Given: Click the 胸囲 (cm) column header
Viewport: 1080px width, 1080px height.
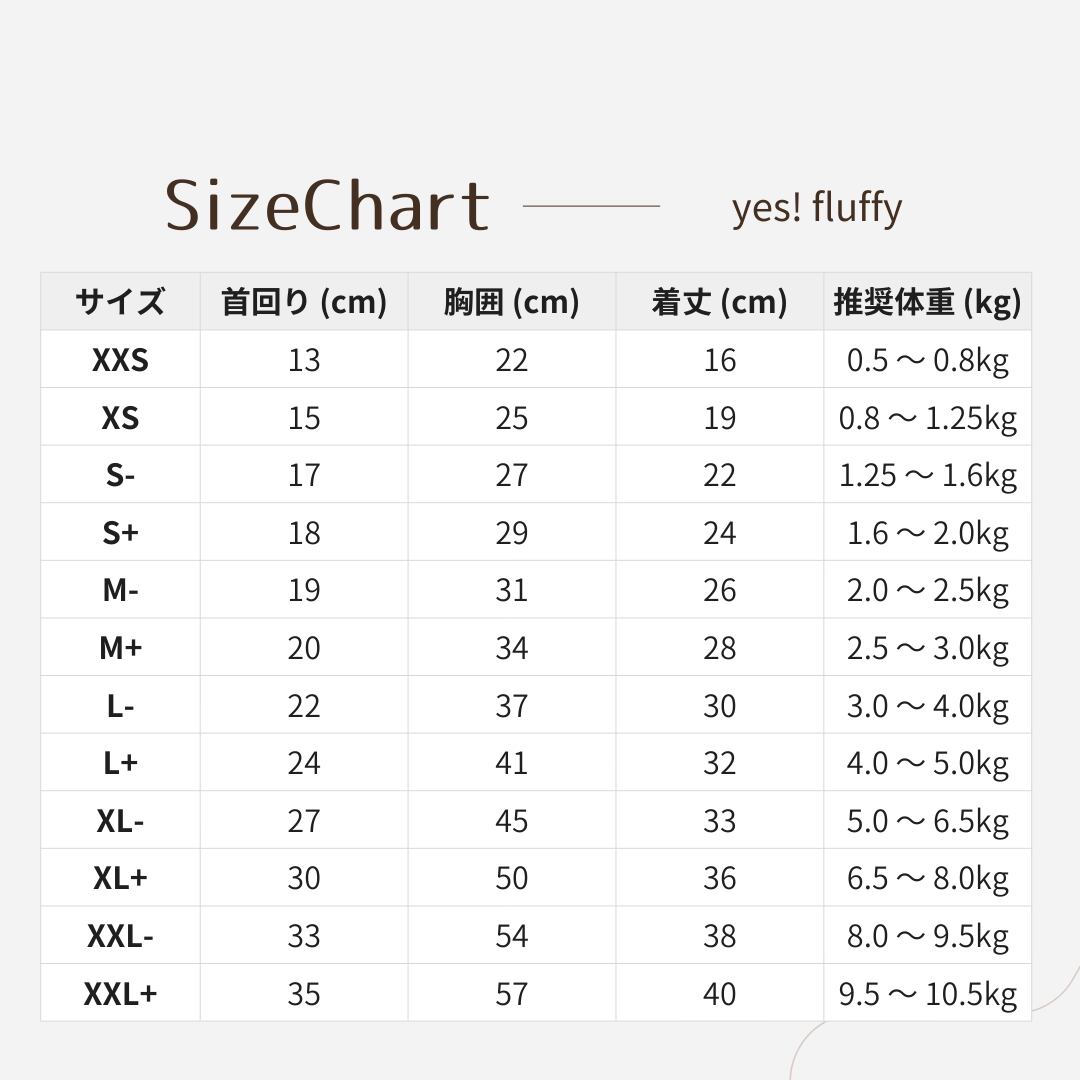Looking at the screenshot, I should click(511, 302).
